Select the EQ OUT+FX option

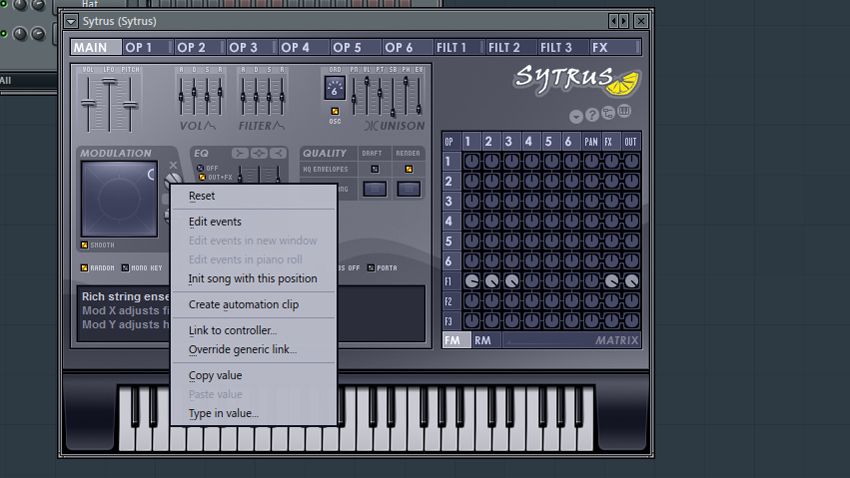pos(202,177)
